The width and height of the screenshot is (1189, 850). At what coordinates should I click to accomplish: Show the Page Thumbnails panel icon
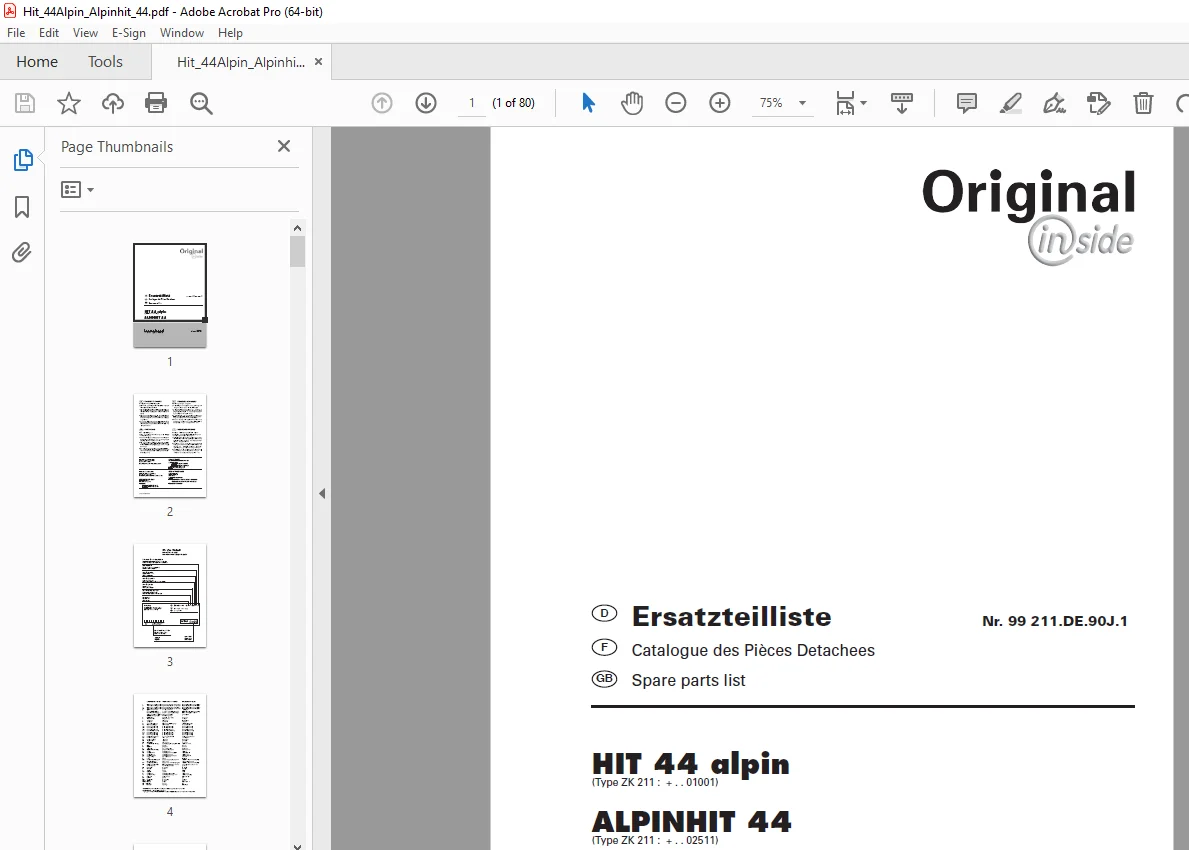[23, 160]
